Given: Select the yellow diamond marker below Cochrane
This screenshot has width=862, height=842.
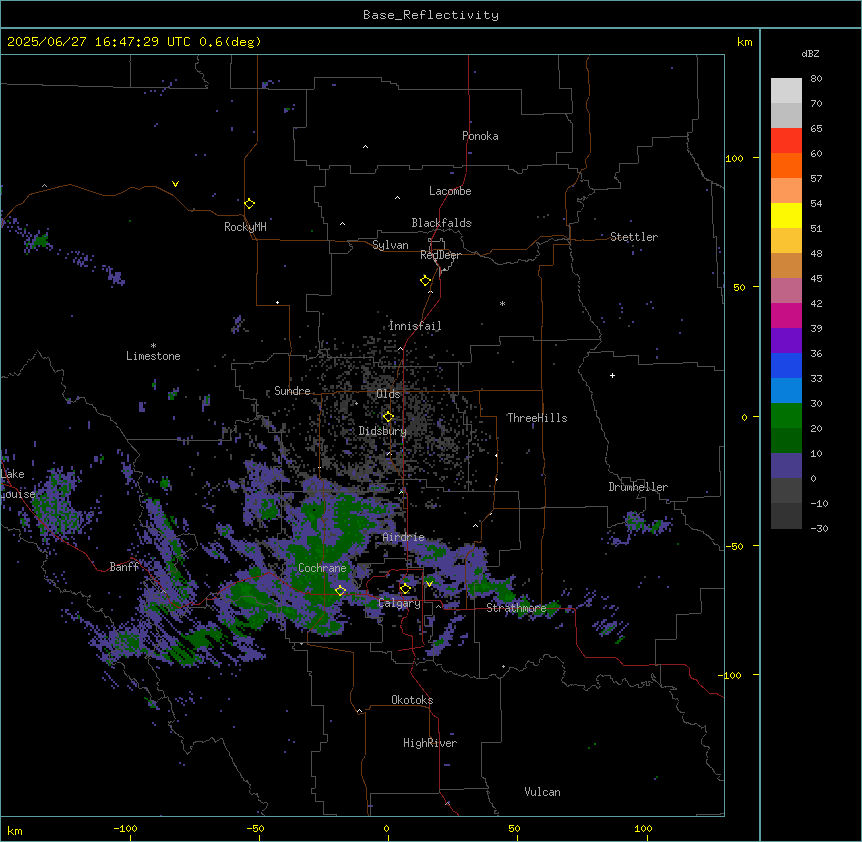Looking at the screenshot, I should pyautogui.click(x=340, y=591).
